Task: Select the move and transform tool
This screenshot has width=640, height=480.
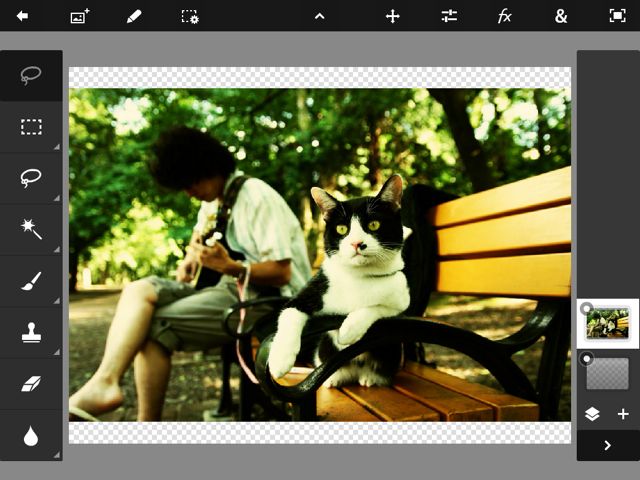Action: point(393,16)
